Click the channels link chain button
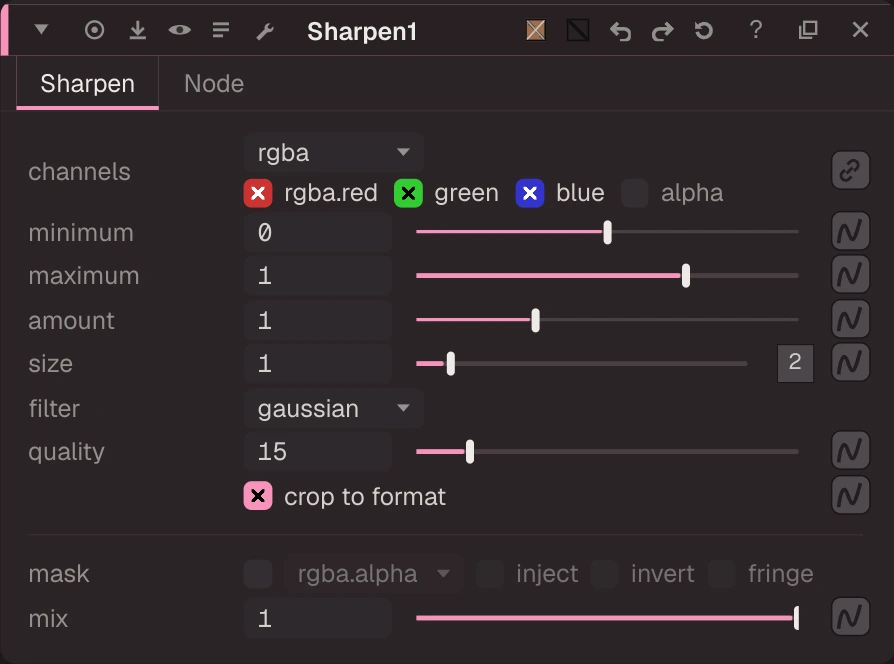Image resolution: width=894 pixels, height=664 pixels. [x=850, y=170]
